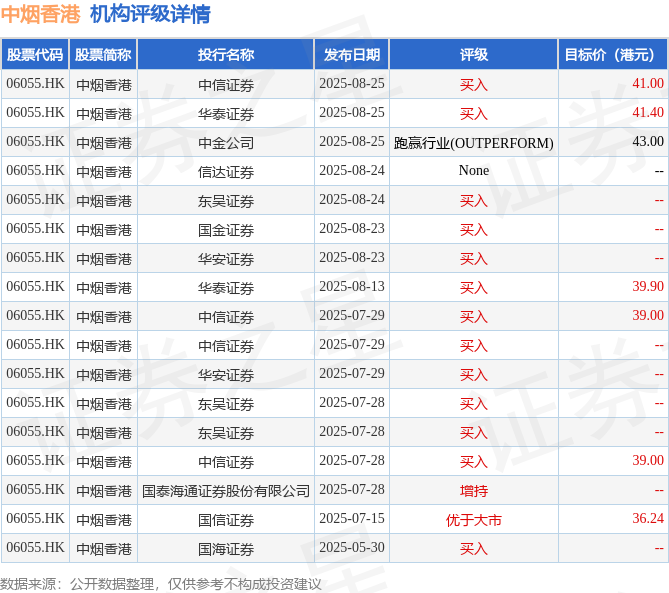Click 国信证券 broker name
Image resolution: width=669 pixels, height=593 pixels.
point(226,520)
